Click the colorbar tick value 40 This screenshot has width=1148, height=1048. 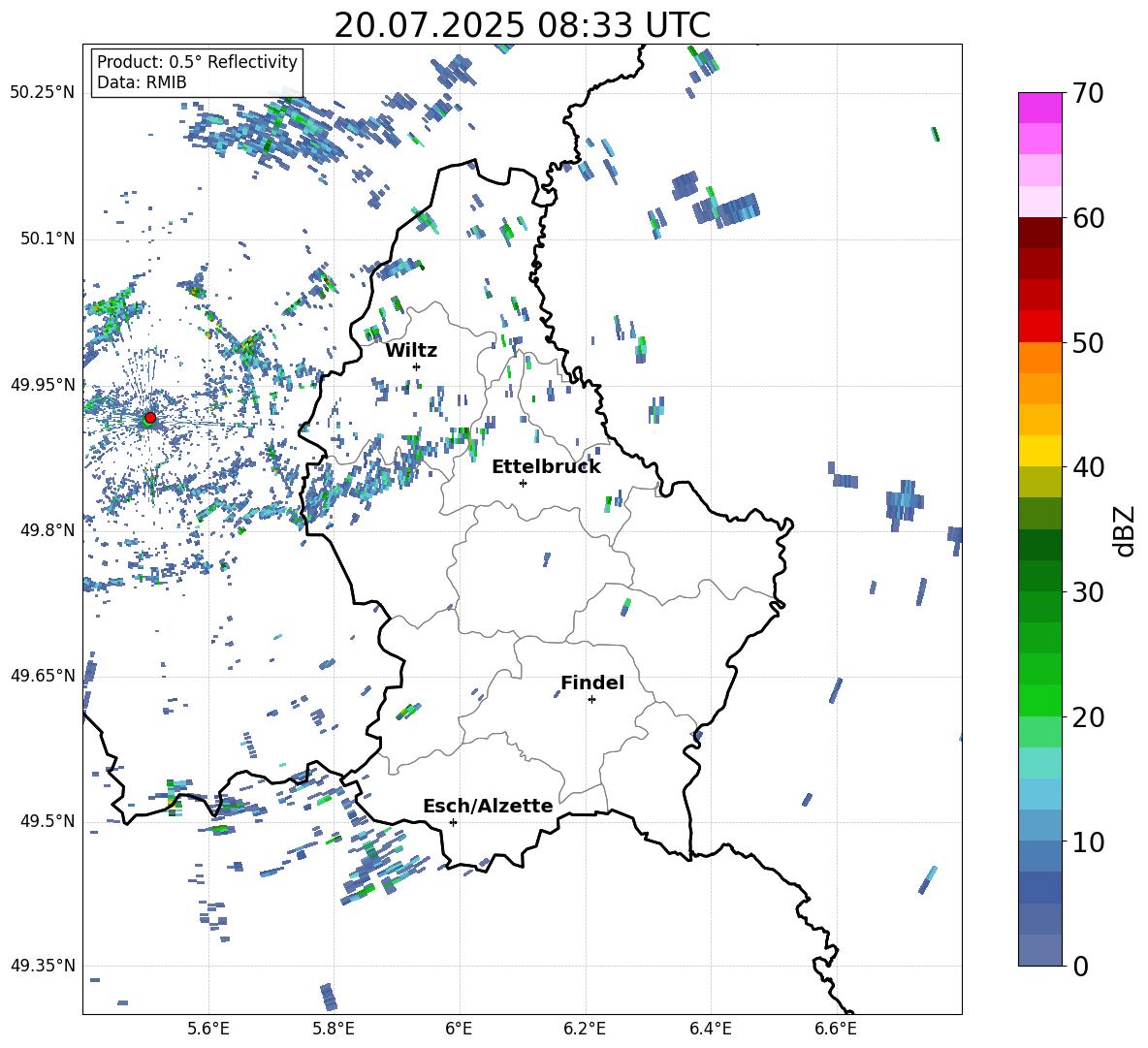click(x=1088, y=467)
